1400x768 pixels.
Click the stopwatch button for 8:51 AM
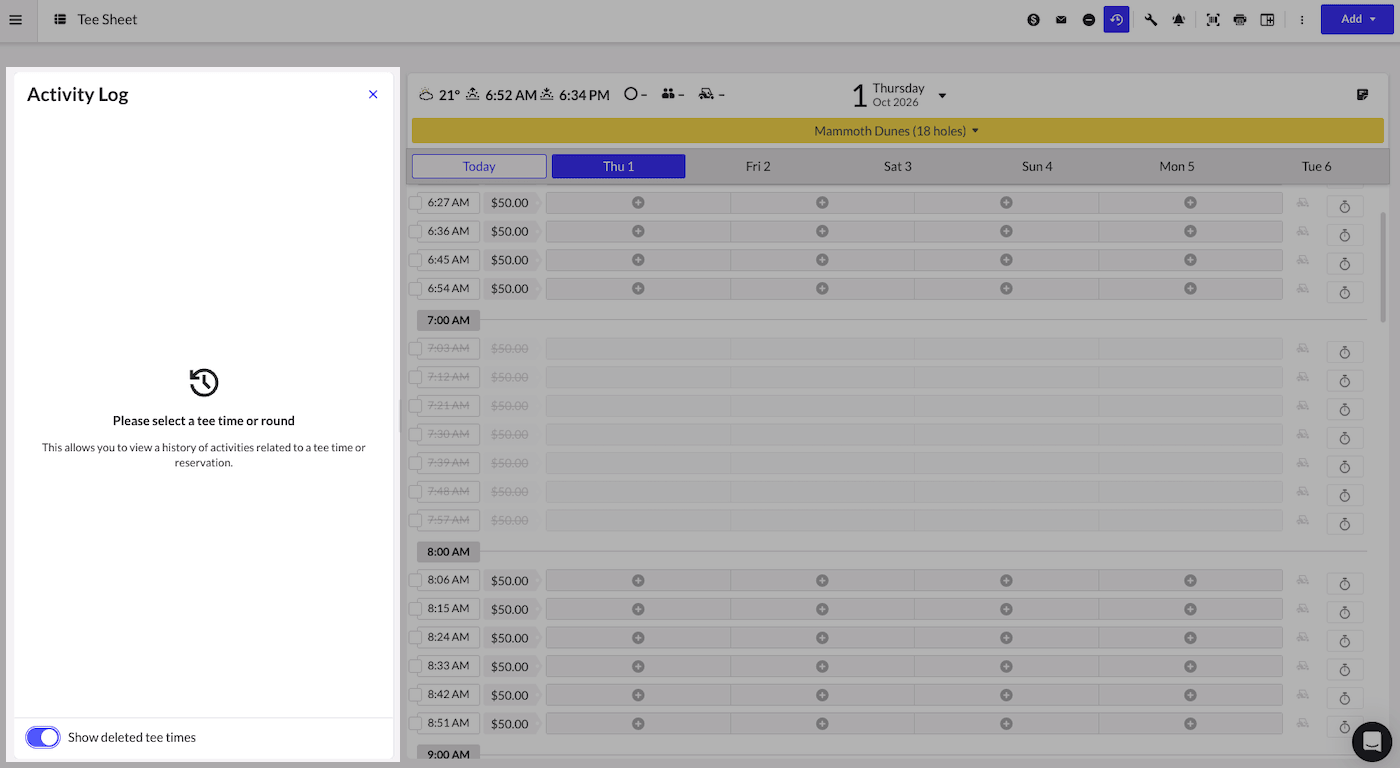1345,727
